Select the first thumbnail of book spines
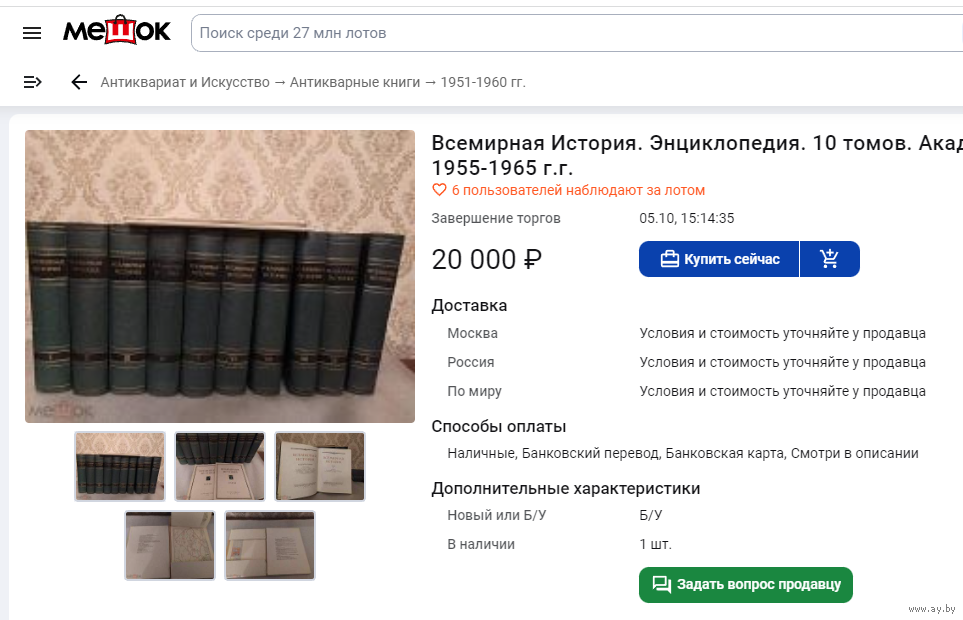Screen dimensions: 963x620 [120, 466]
